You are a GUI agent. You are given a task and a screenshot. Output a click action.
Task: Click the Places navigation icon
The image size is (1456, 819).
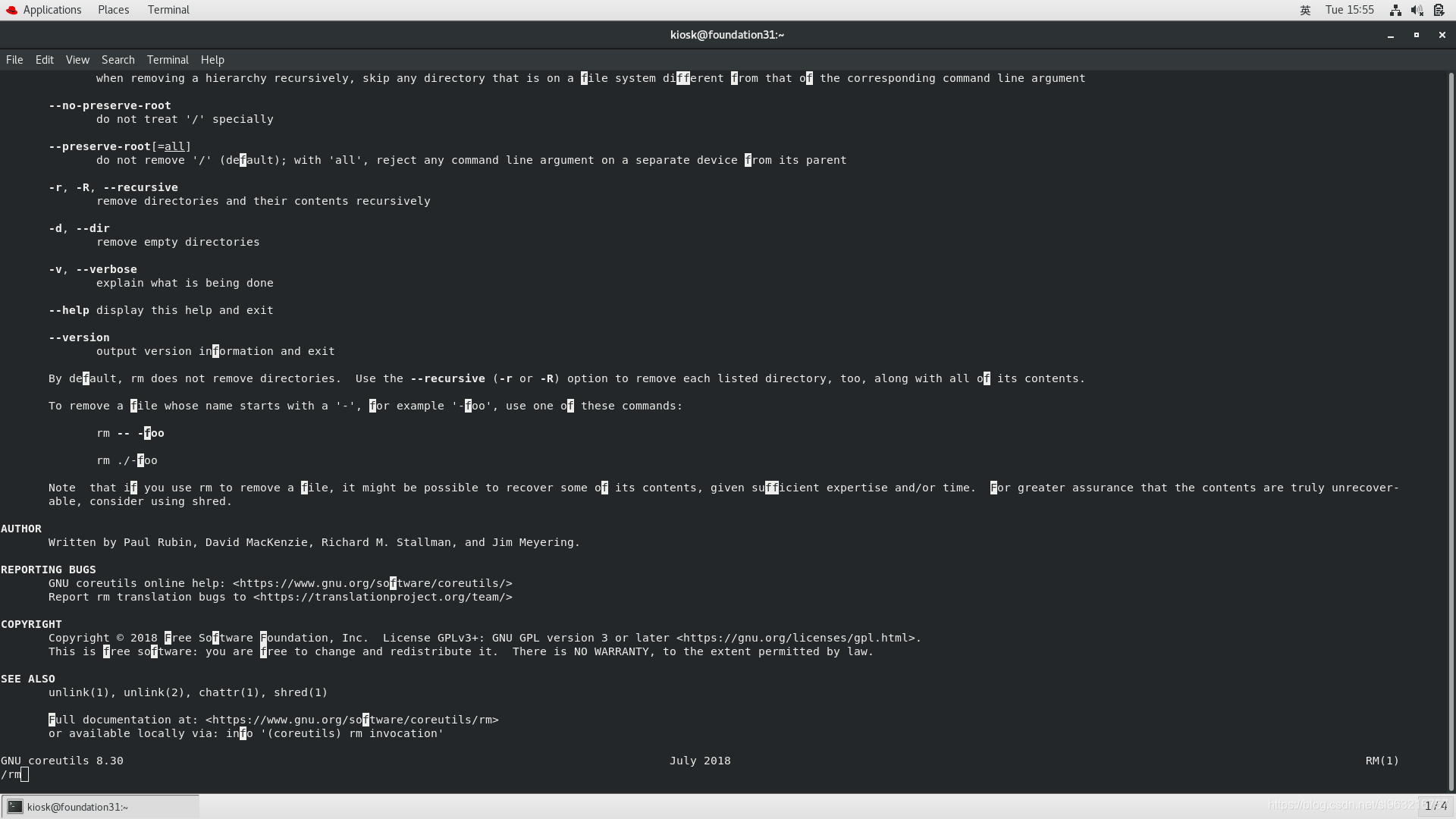(113, 9)
